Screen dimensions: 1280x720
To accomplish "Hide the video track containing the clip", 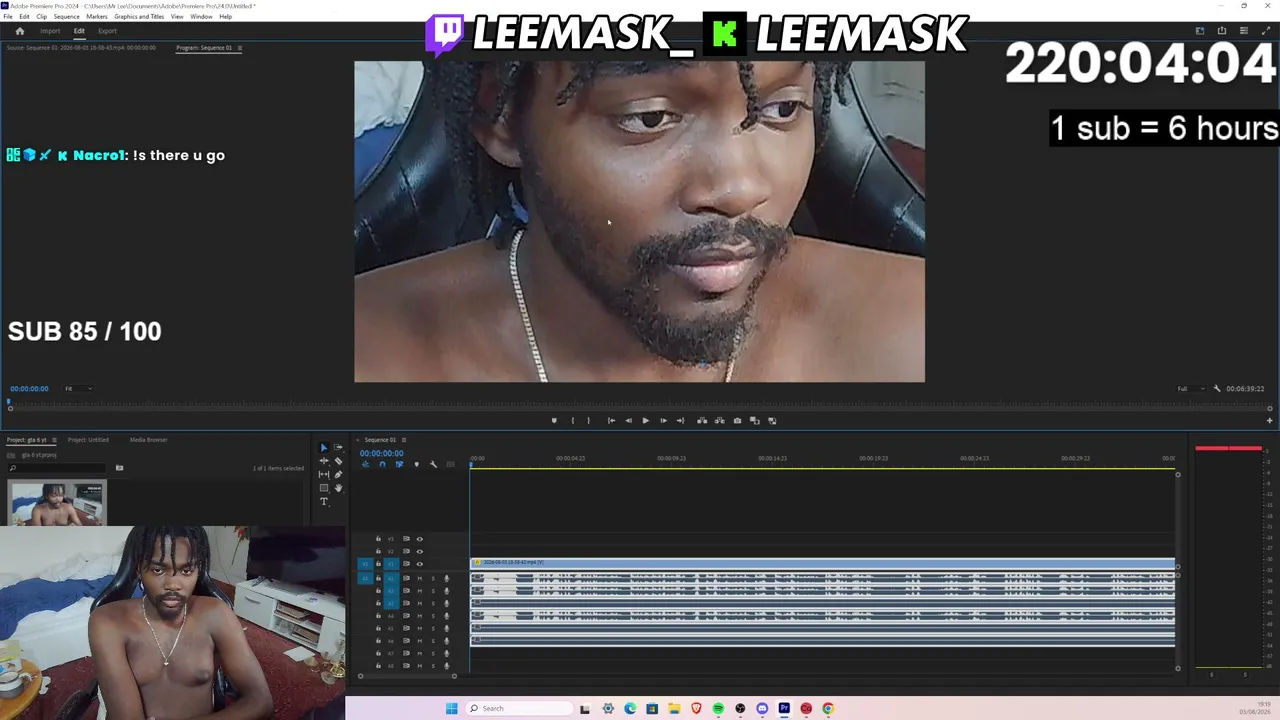I will click(x=419, y=564).
